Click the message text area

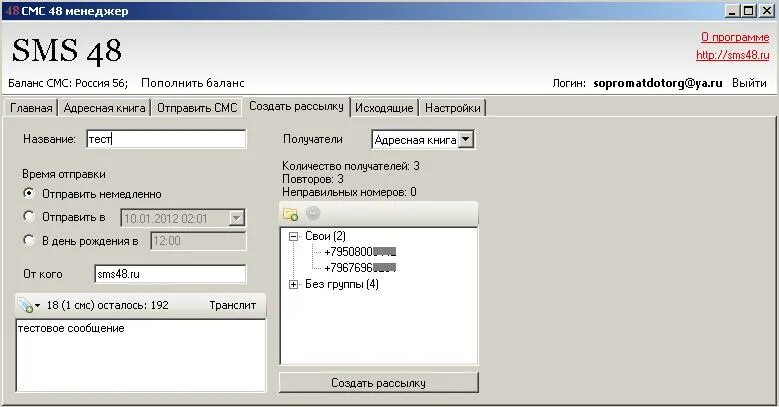[141, 356]
